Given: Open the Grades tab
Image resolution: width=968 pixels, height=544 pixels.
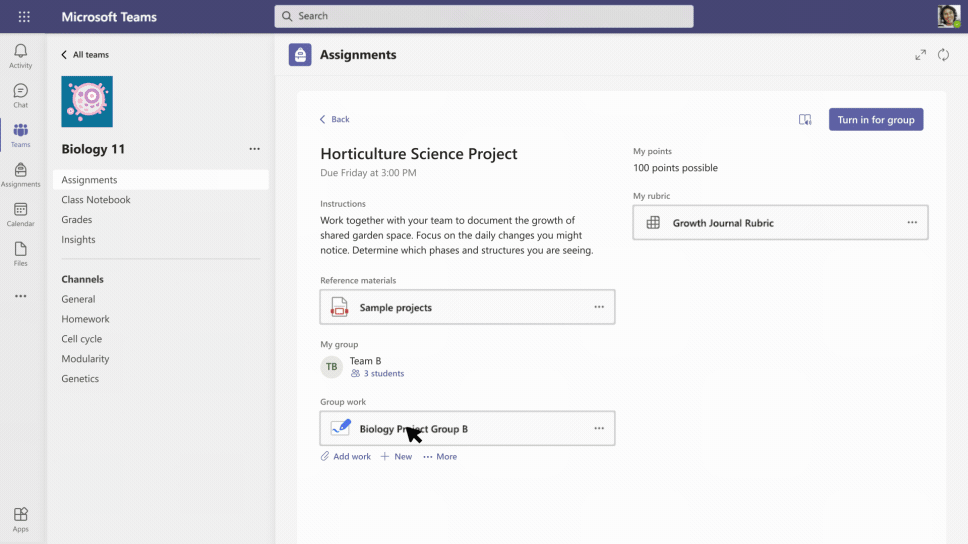Looking at the screenshot, I should point(77,220).
